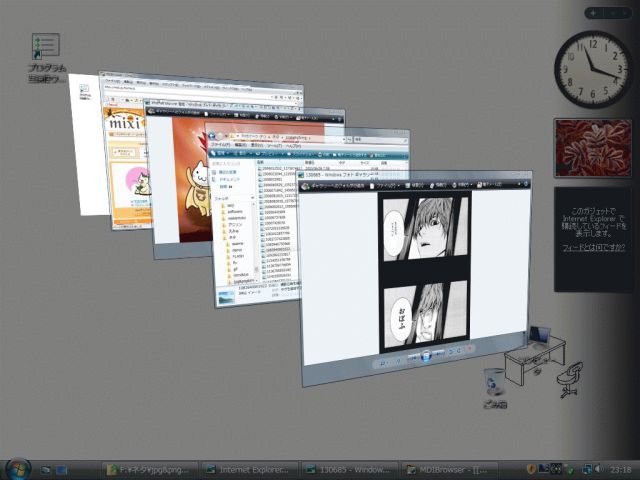Image resolution: width=640 pixels, height=480 pixels.
Task: Click the gallery icon in the front Photo Gallery toolbar
Action: (305, 187)
